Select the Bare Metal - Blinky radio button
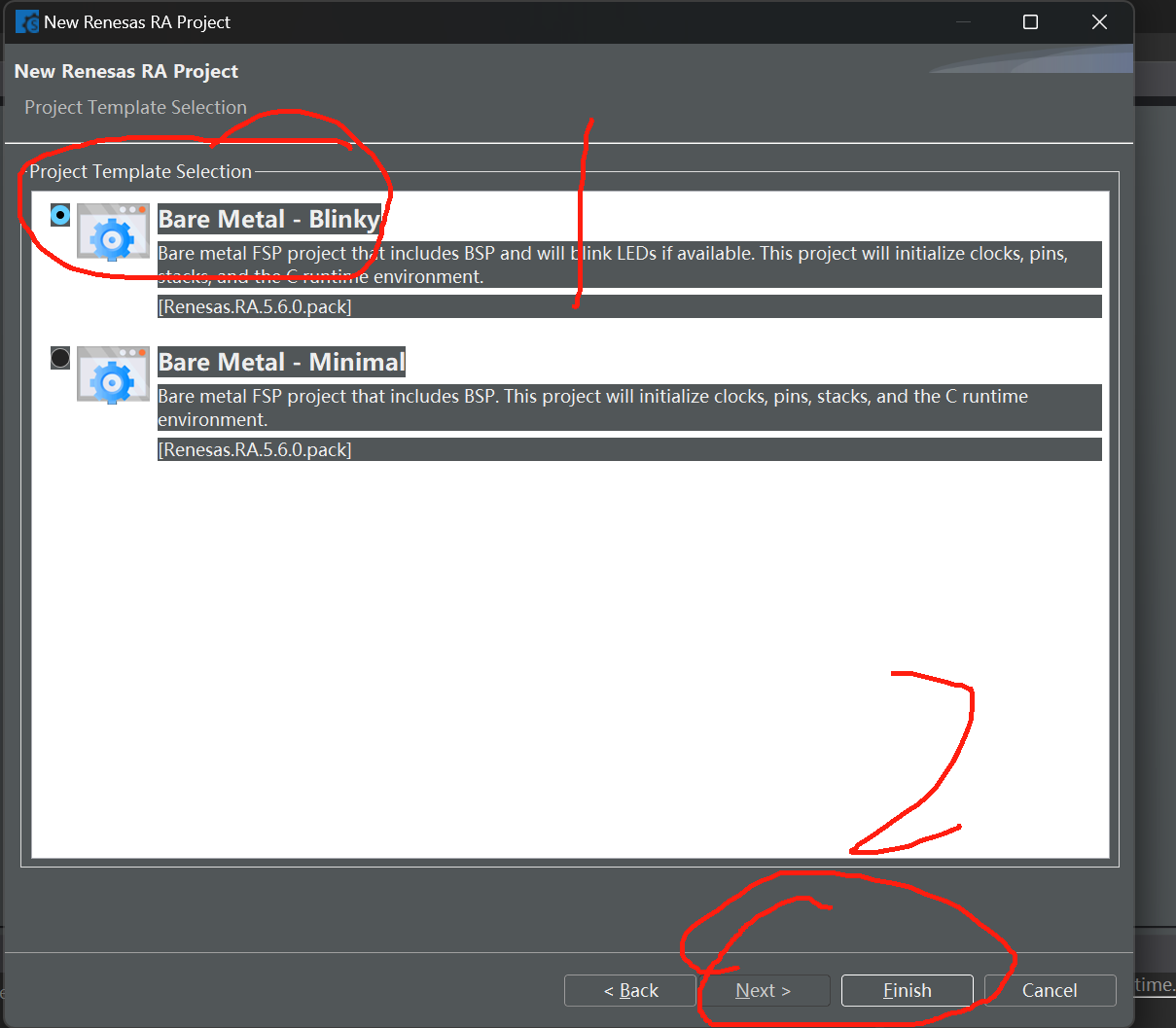1176x1028 pixels. [60, 215]
